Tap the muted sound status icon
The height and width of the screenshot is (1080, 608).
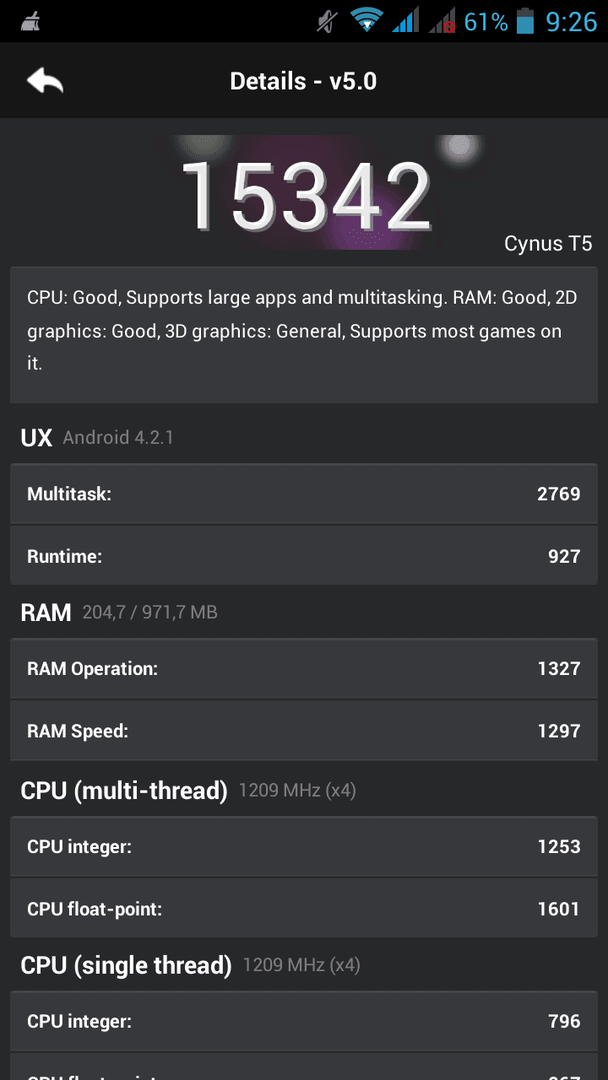(328, 21)
